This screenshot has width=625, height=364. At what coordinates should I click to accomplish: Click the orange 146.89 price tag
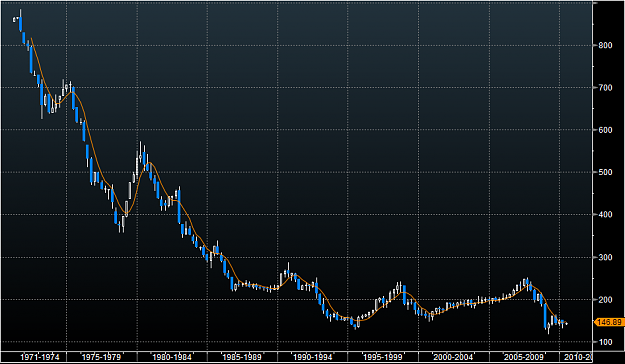click(x=609, y=322)
